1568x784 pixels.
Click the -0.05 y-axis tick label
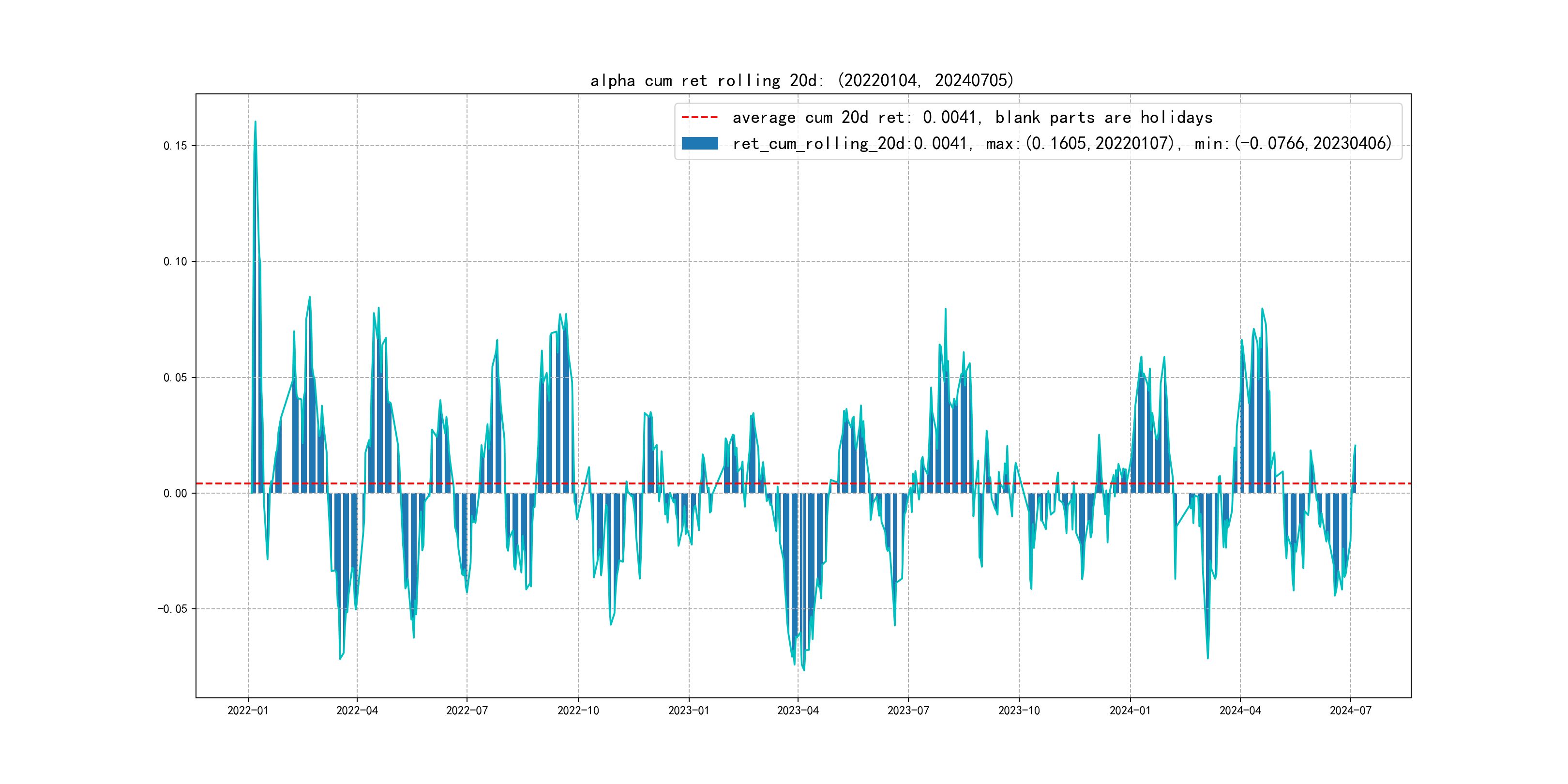coord(172,609)
